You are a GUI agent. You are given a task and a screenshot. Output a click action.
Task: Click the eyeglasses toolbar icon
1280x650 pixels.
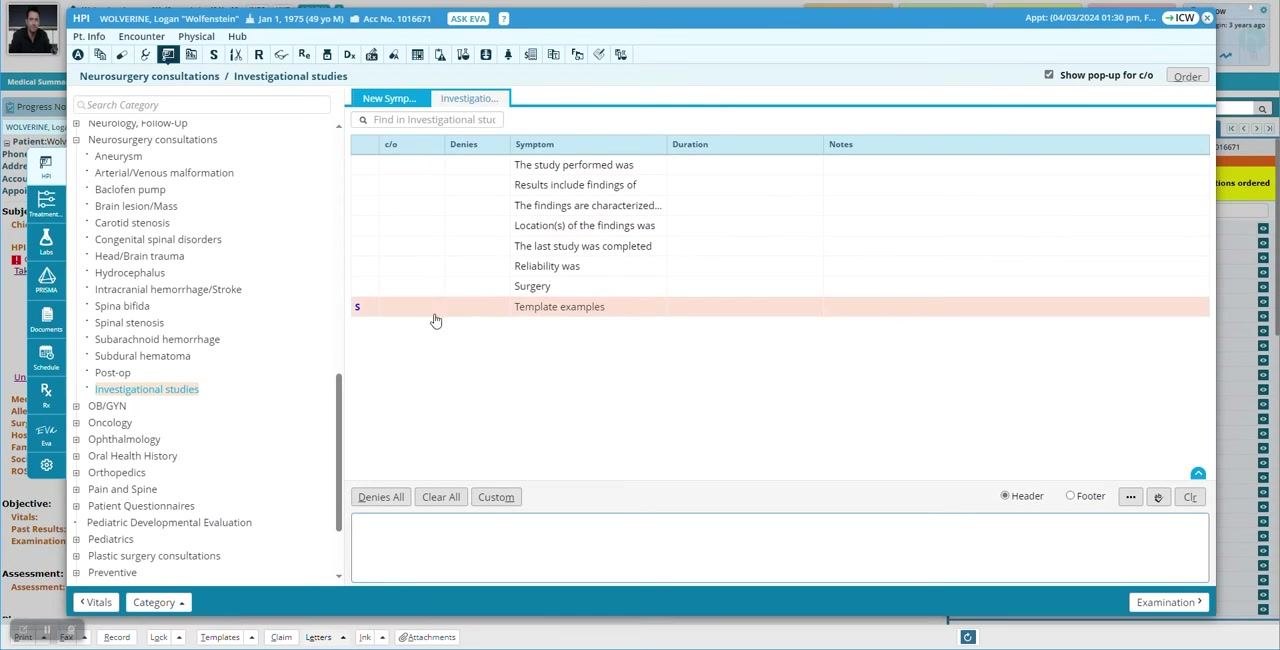(282, 54)
